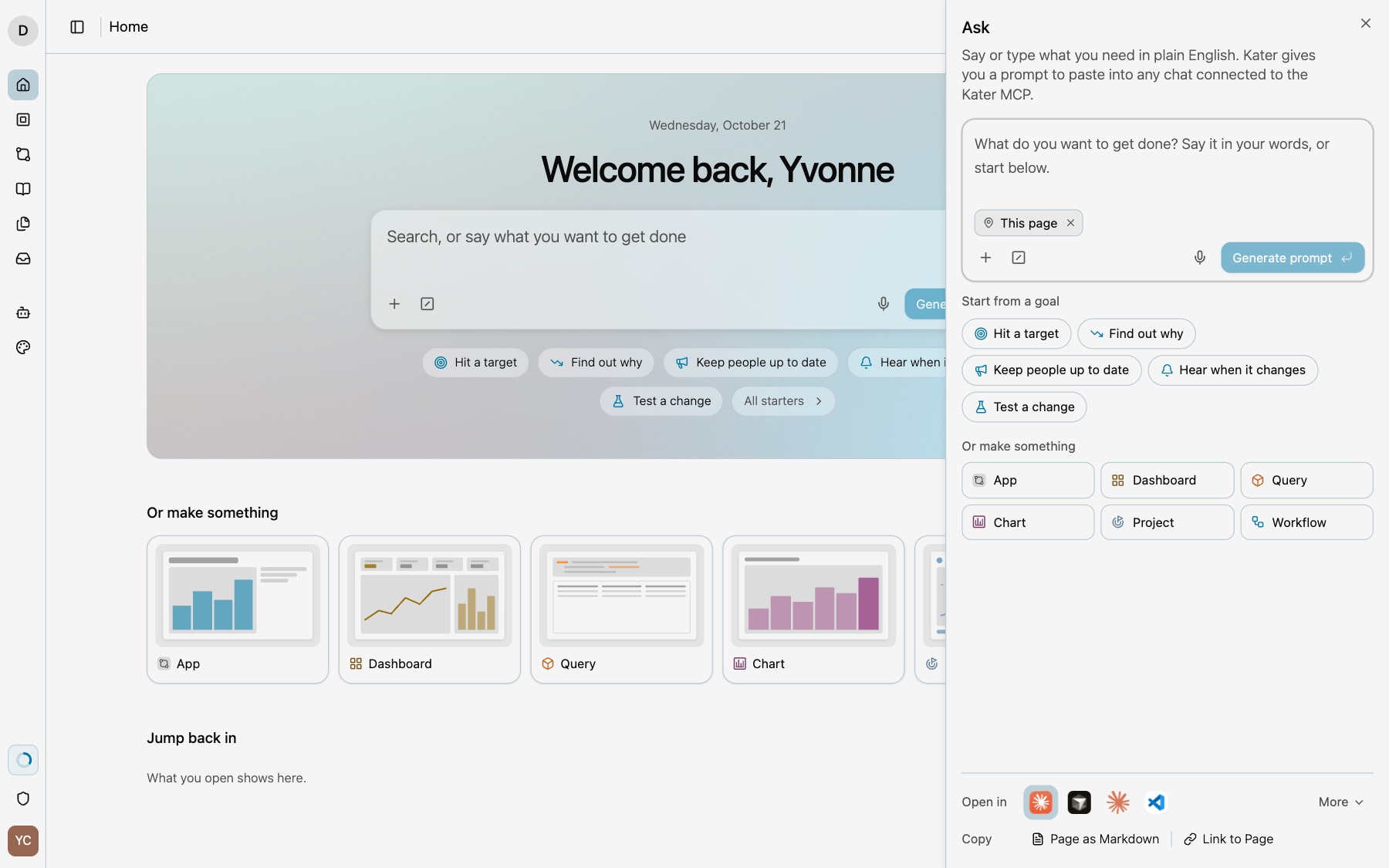Click the home Search input field
The height and width of the screenshot is (868, 1389).
660,238
